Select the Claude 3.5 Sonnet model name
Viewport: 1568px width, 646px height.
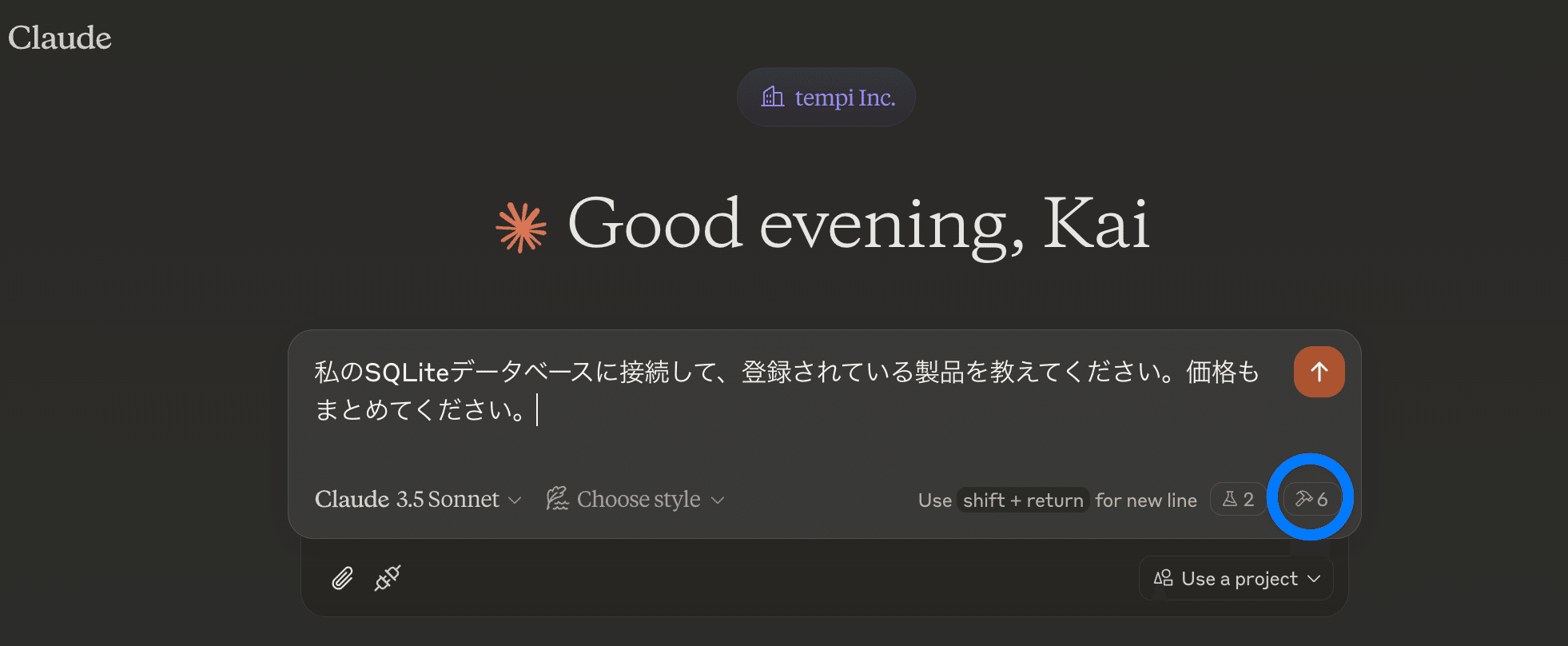click(x=407, y=499)
